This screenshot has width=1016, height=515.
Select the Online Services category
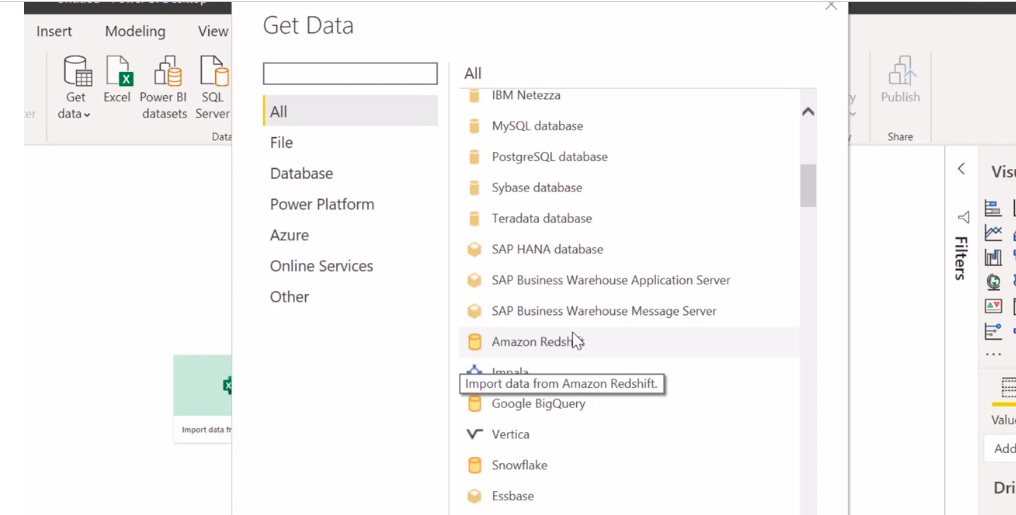351,266
